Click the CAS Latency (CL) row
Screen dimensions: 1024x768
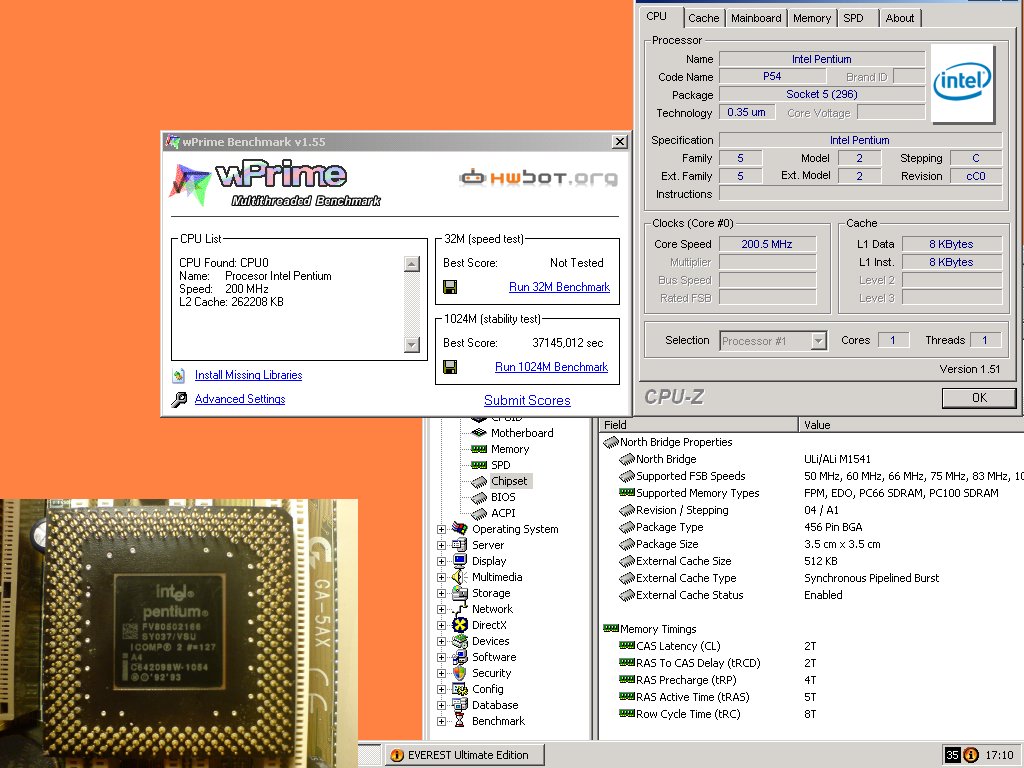[x=811, y=646]
